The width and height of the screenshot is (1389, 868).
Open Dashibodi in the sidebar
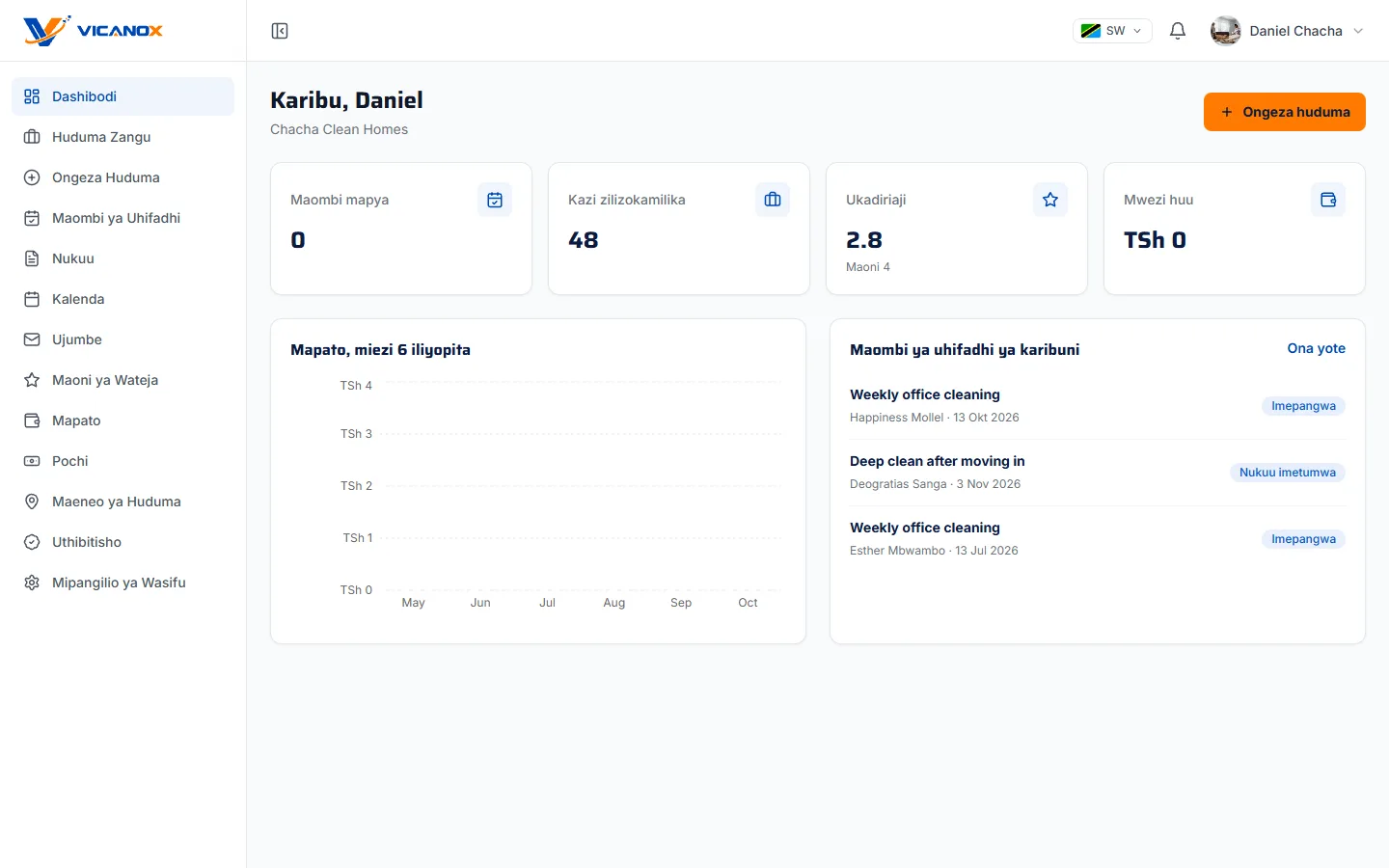point(123,96)
